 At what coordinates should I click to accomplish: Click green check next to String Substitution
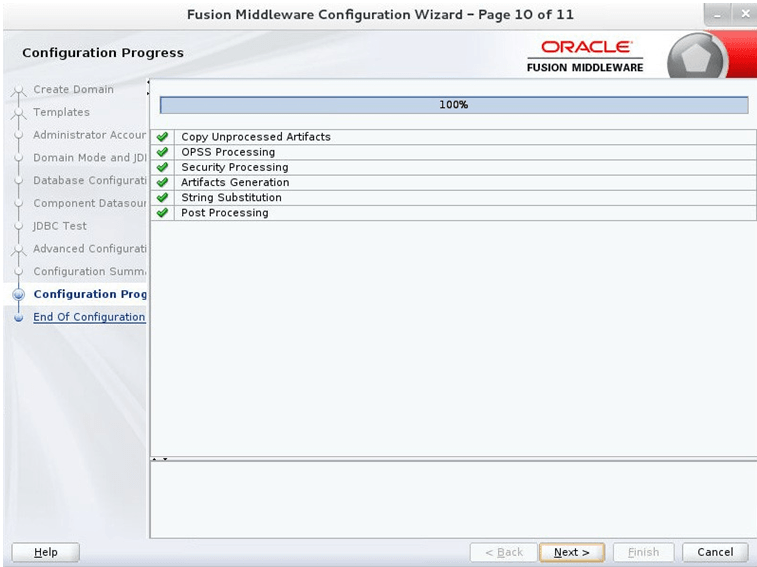coord(163,198)
